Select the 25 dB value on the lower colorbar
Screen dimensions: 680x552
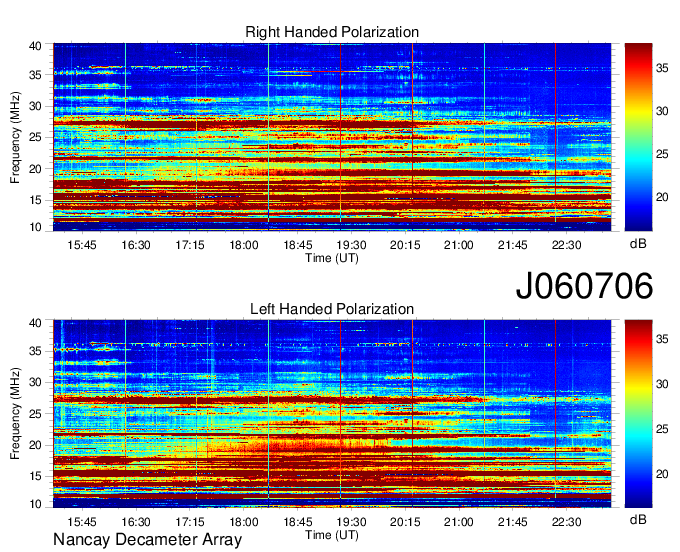click(662, 429)
